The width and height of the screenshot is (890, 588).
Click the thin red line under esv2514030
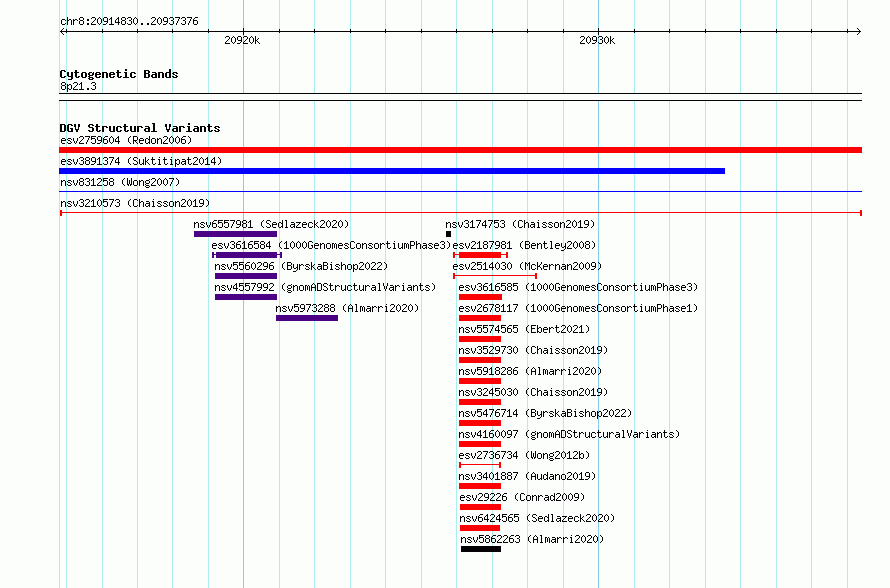[x=495, y=276]
